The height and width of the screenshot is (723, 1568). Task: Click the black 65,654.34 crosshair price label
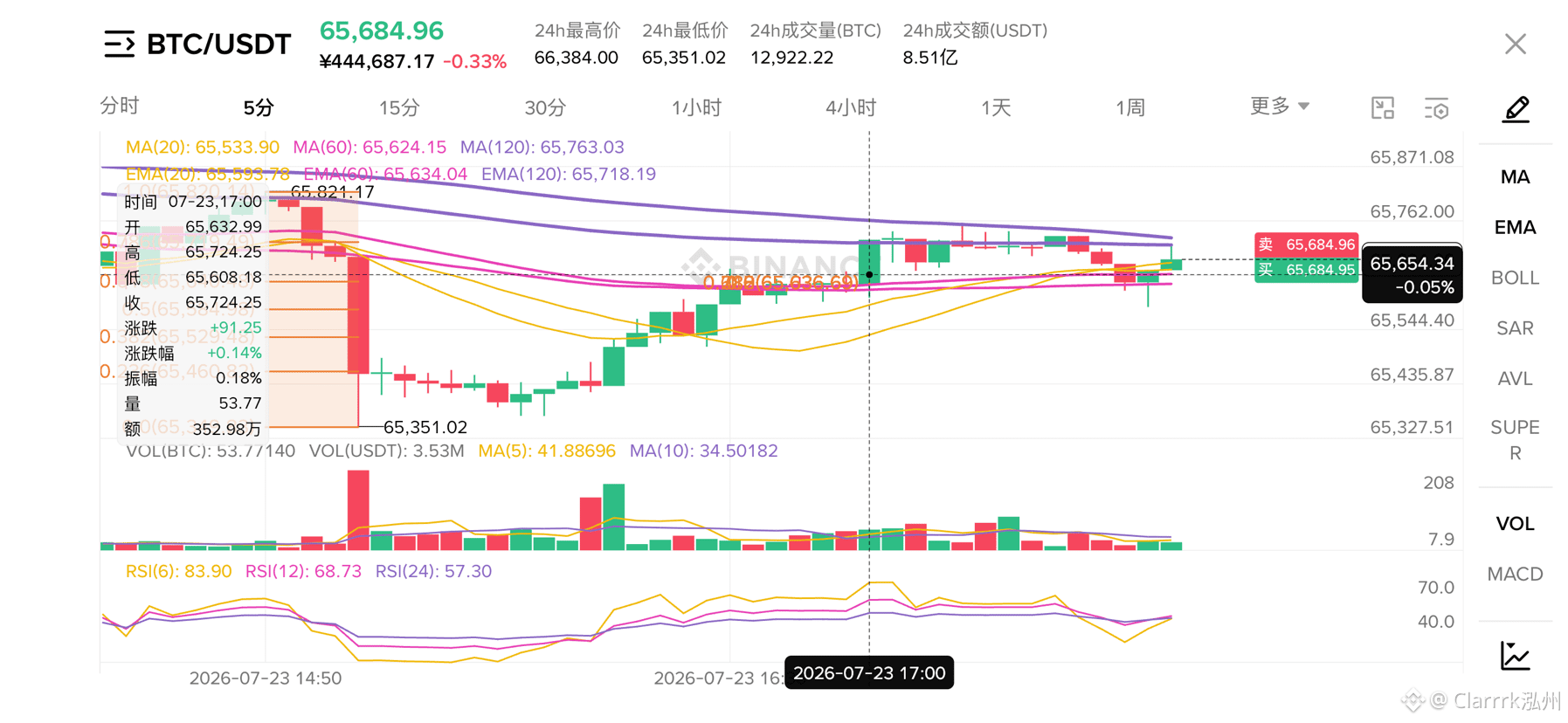pyautogui.click(x=1412, y=274)
